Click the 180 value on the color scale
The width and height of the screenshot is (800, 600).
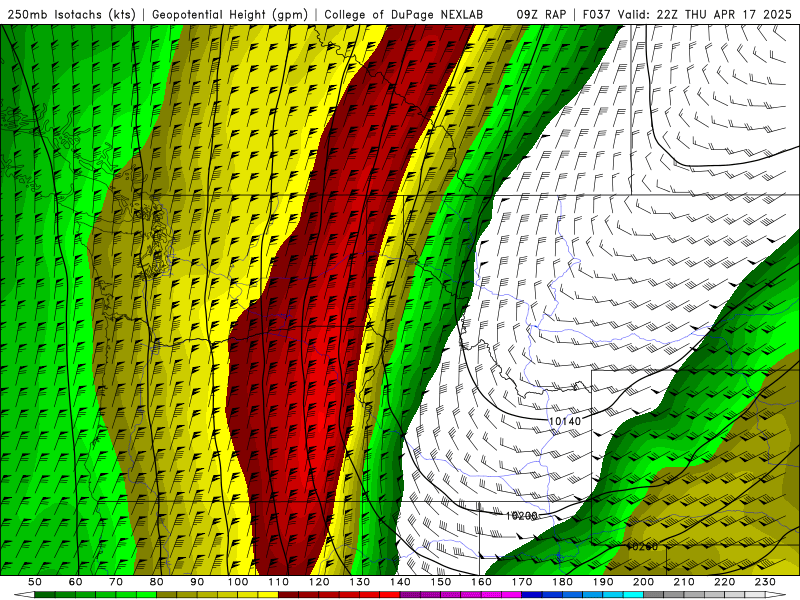[562, 582]
